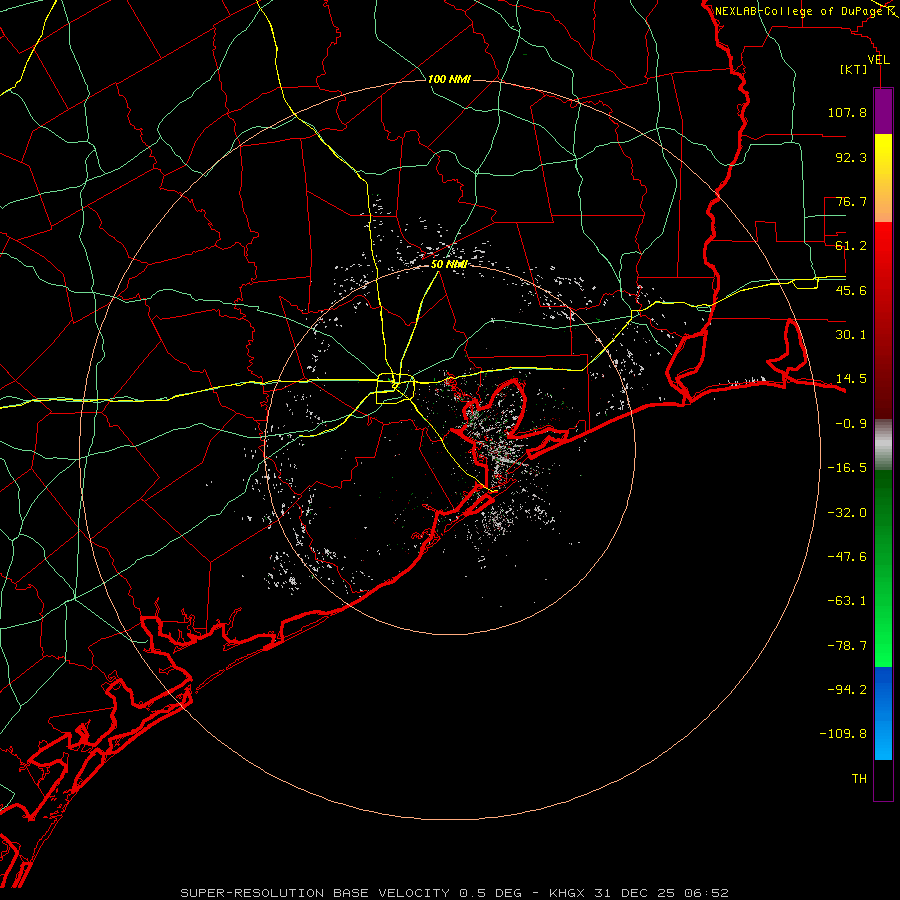
Task: Click the -109.8 legend value
Action: (x=843, y=734)
